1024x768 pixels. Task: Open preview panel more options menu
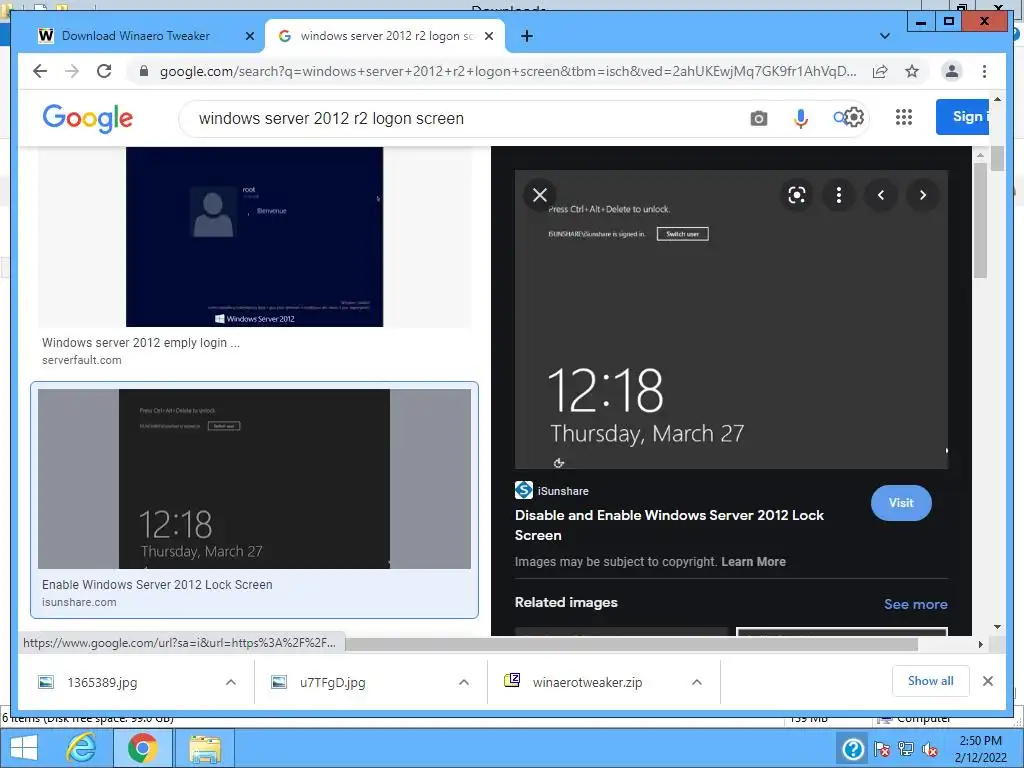click(839, 195)
